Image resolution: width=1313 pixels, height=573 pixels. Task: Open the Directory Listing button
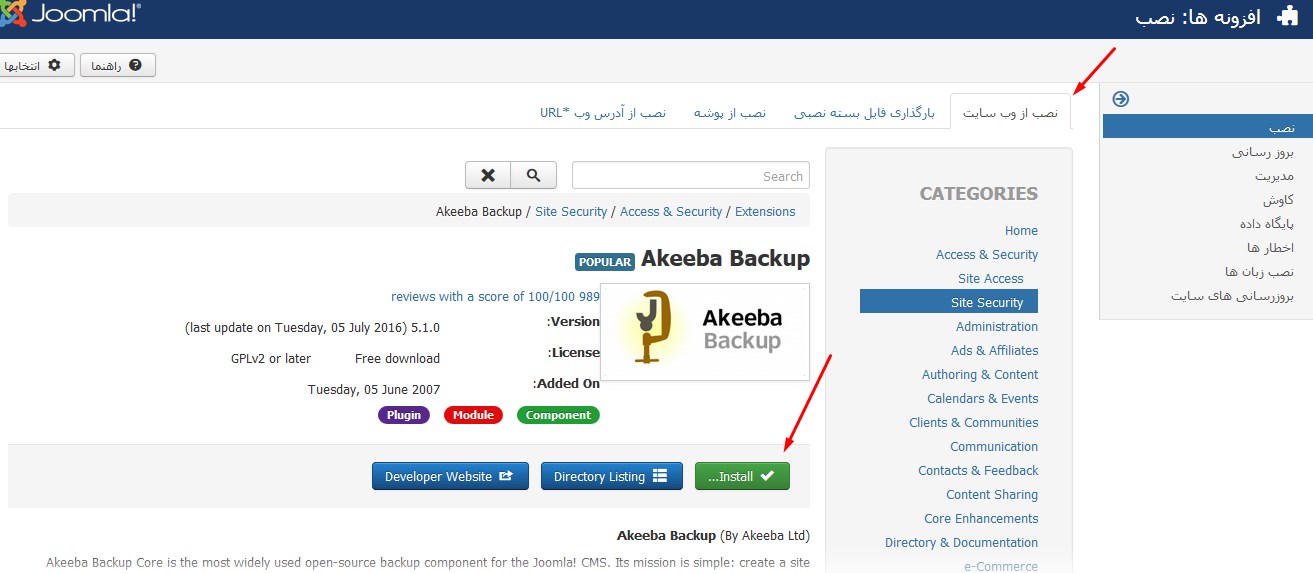[611, 476]
